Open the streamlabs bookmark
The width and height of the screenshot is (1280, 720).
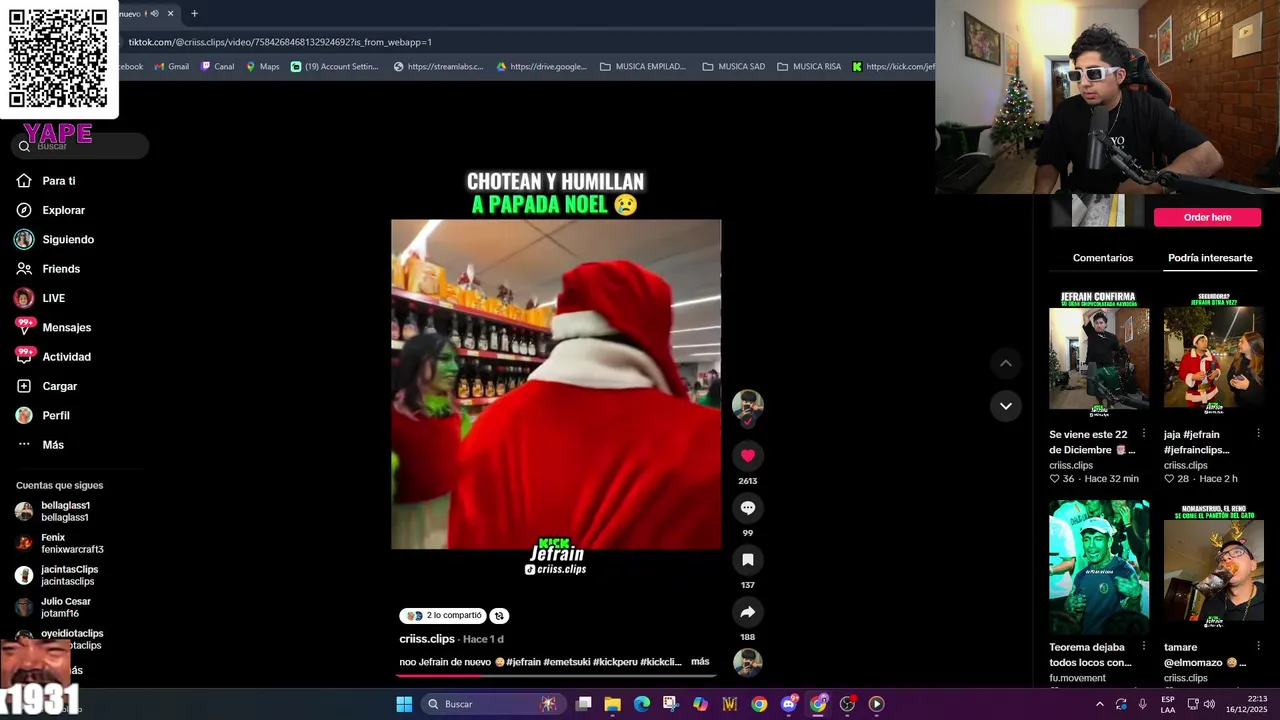[439, 67]
